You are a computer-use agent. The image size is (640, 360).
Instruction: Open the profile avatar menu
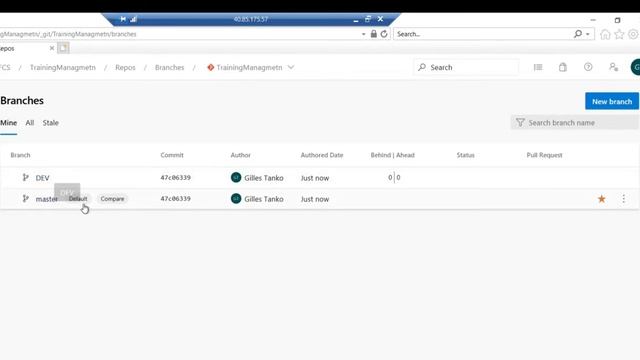click(636, 67)
